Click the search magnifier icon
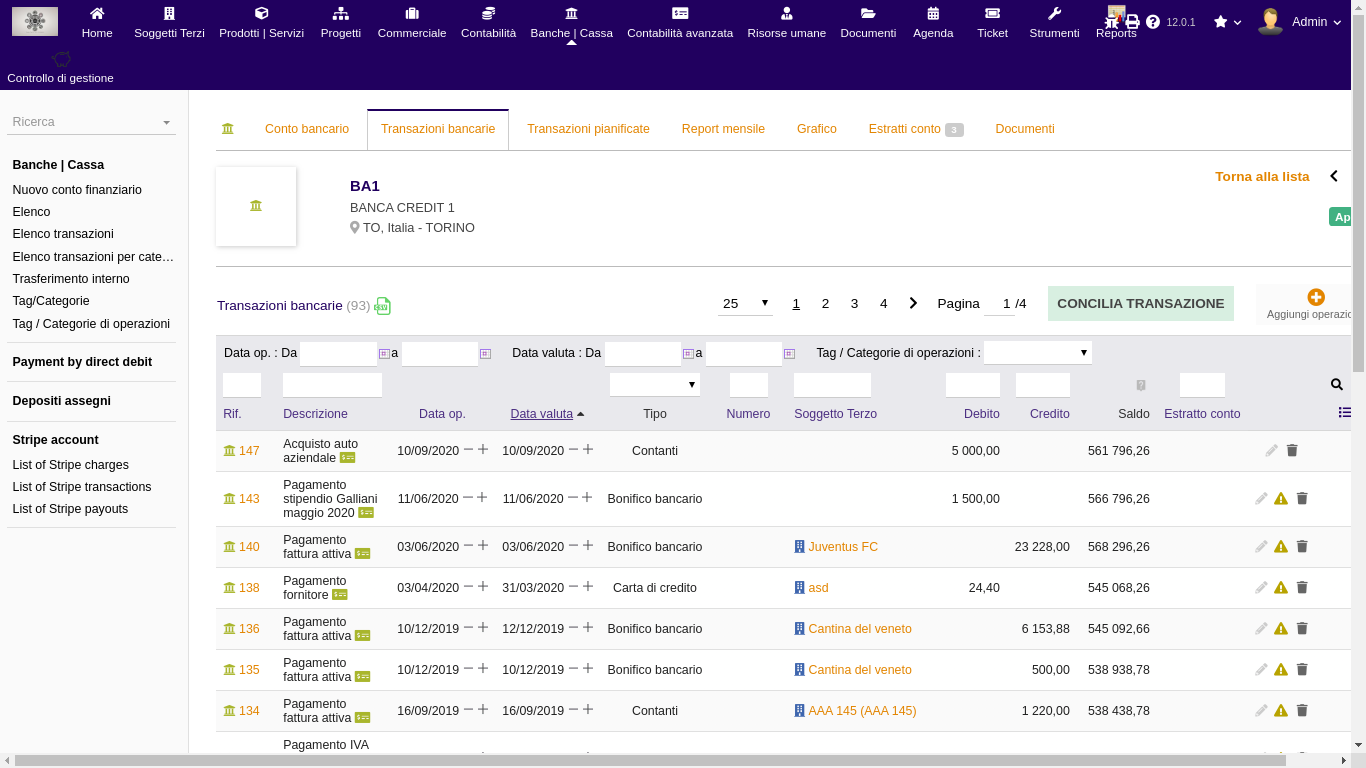 tap(1337, 384)
